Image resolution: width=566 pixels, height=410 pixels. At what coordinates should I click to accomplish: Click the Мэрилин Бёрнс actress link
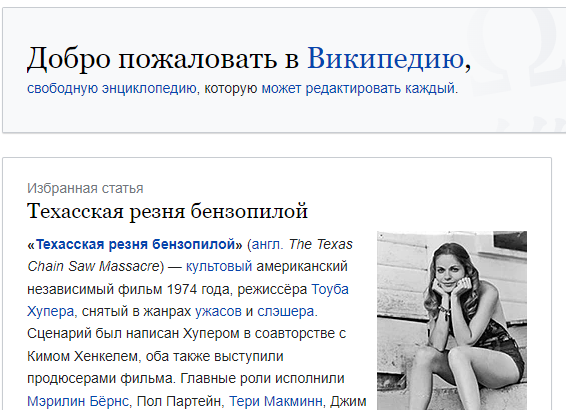point(78,401)
